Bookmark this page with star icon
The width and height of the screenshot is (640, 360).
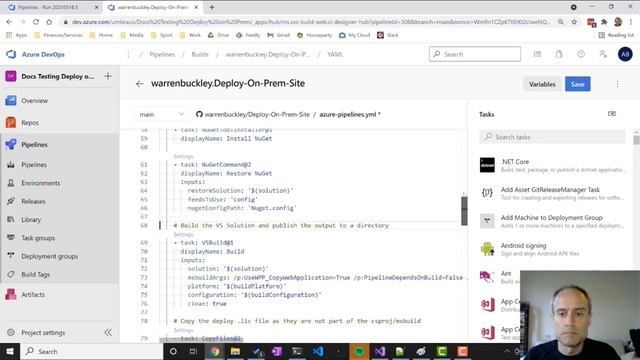(574, 22)
